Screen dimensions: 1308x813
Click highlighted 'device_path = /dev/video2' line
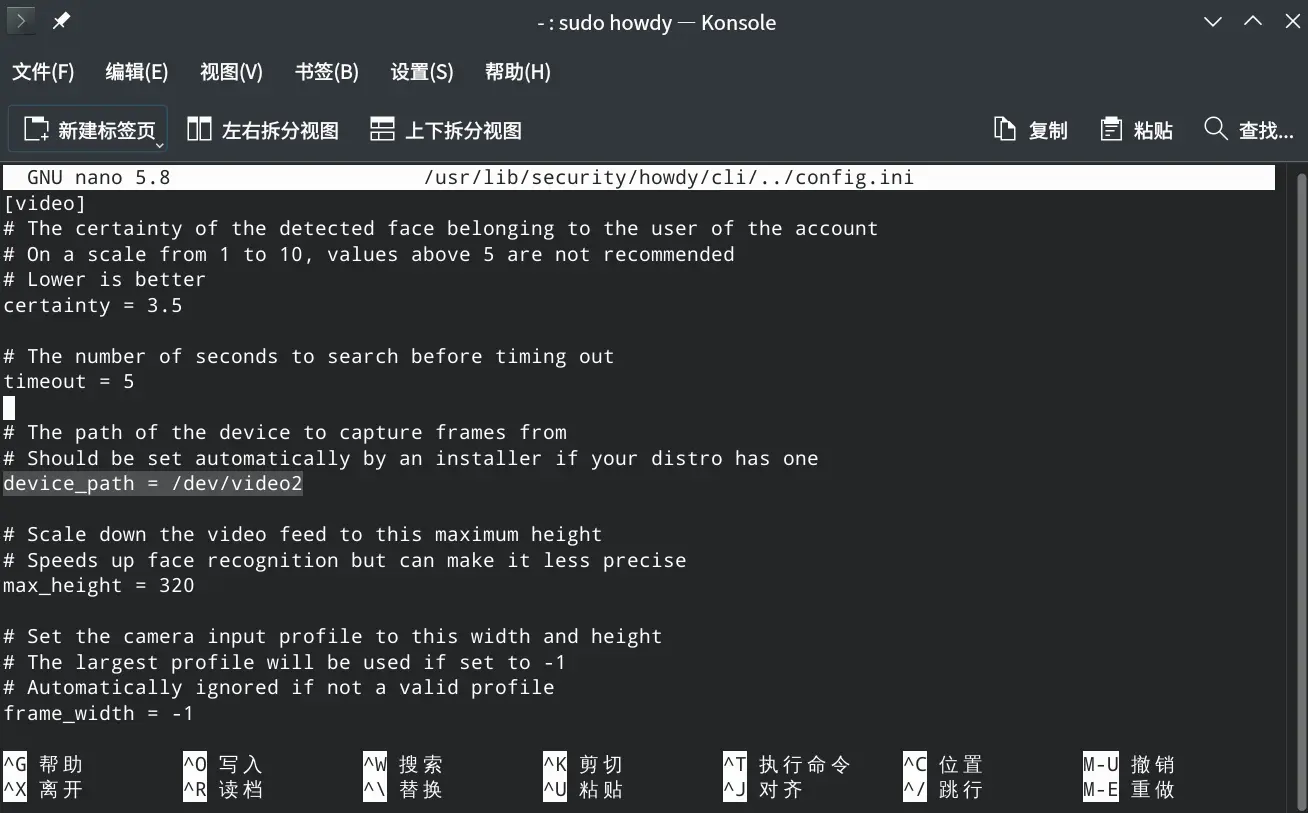click(x=153, y=484)
